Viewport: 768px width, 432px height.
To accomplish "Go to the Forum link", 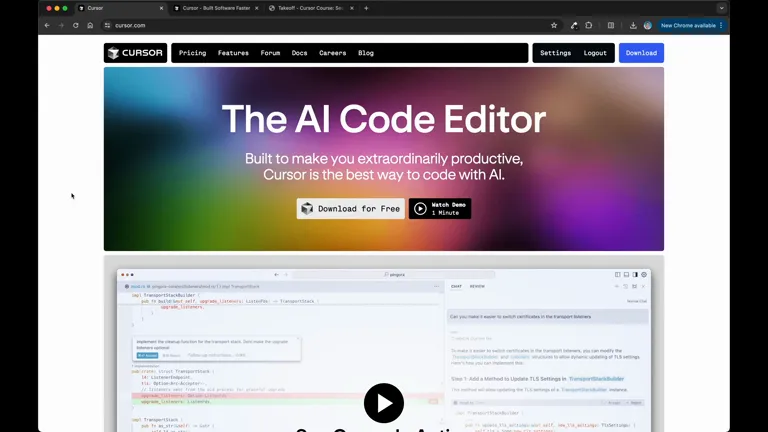I will pos(270,53).
